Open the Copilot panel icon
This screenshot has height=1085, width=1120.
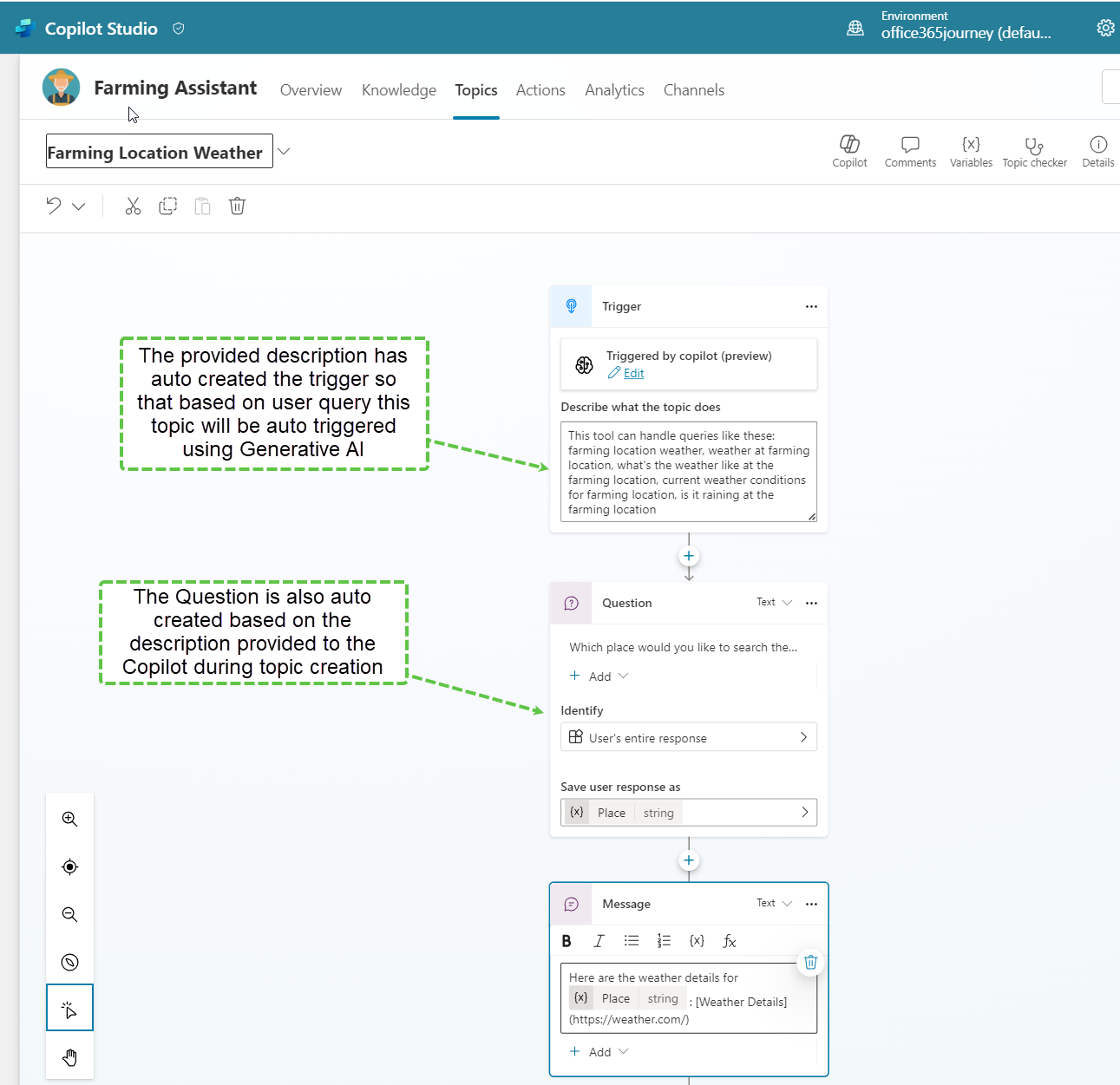pyautogui.click(x=849, y=150)
